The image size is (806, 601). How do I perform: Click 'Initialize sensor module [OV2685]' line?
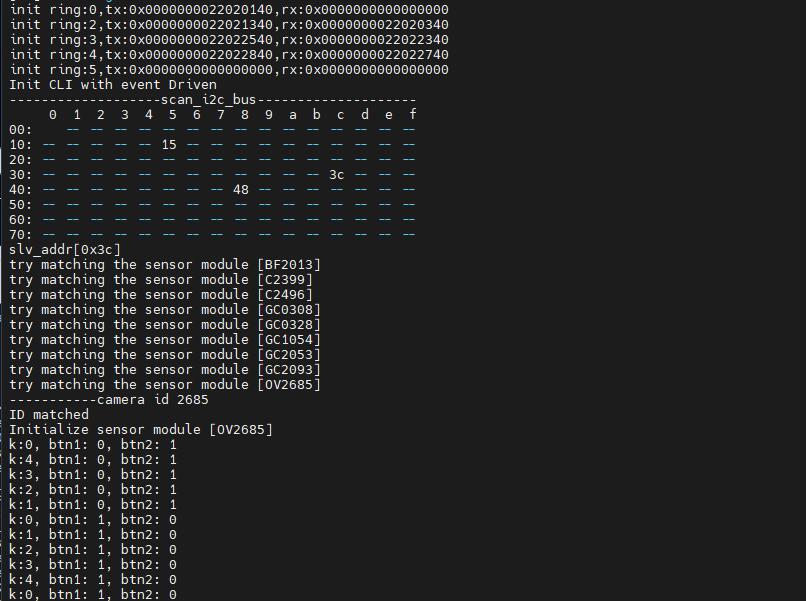click(x=141, y=429)
